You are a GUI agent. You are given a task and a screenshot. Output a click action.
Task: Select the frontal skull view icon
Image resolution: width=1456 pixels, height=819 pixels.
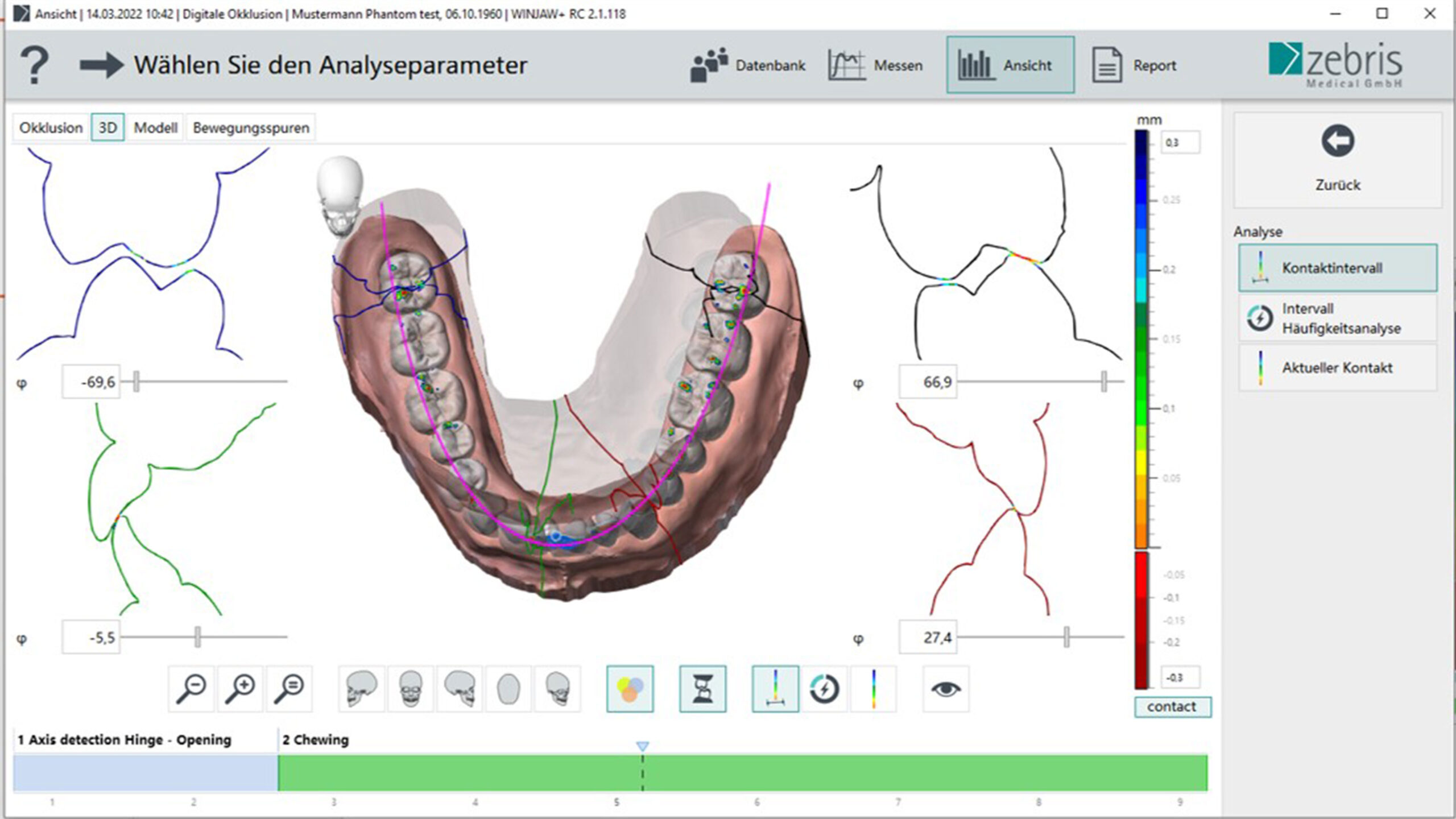click(x=411, y=689)
